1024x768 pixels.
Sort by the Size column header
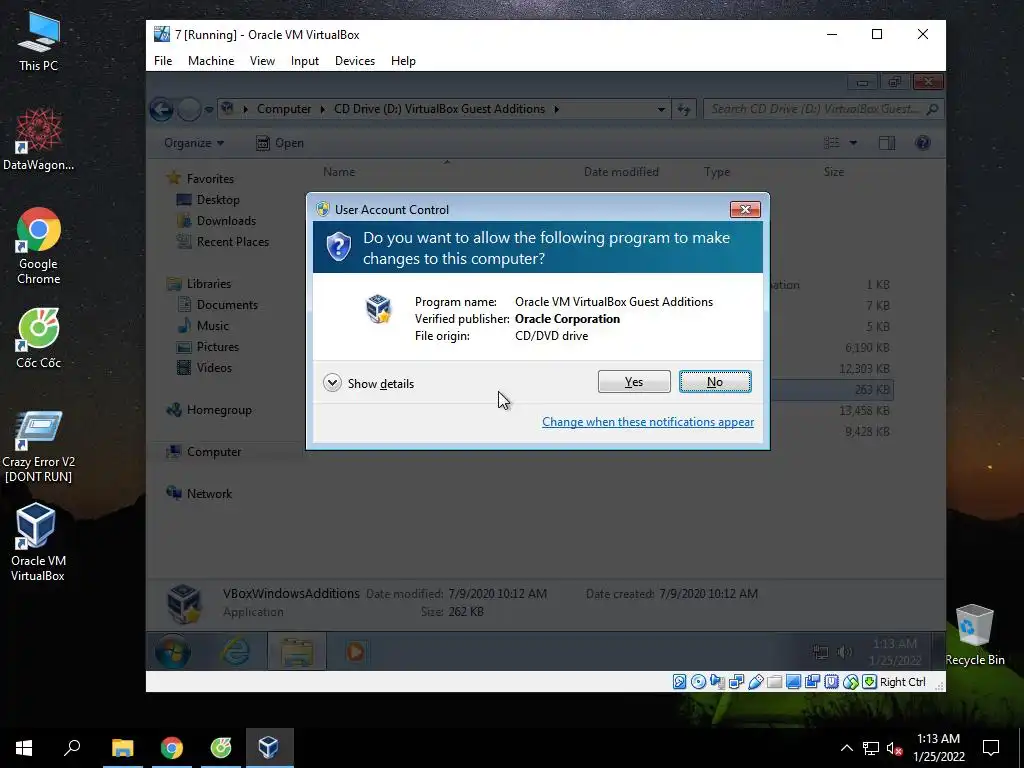click(834, 172)
